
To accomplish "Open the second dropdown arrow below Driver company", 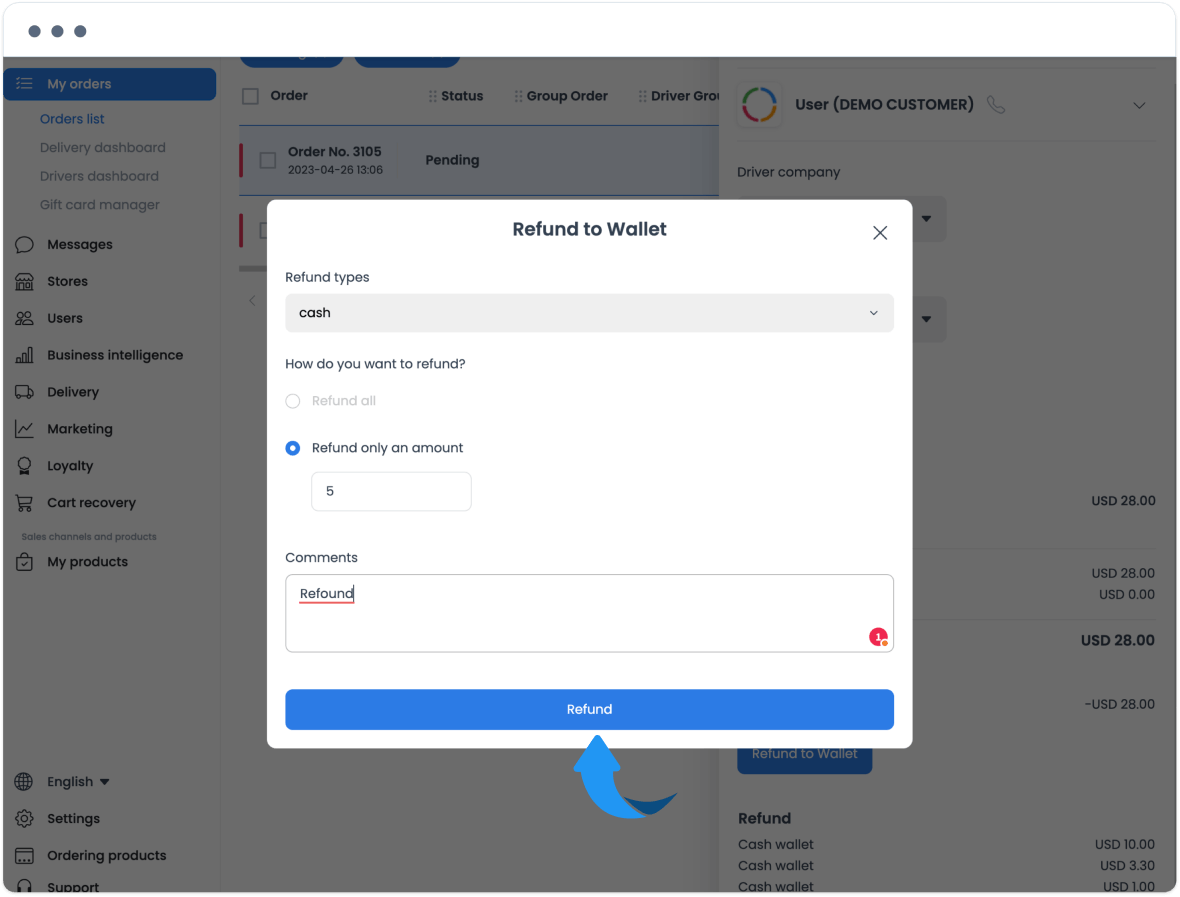I will click(x=927, y=319).
